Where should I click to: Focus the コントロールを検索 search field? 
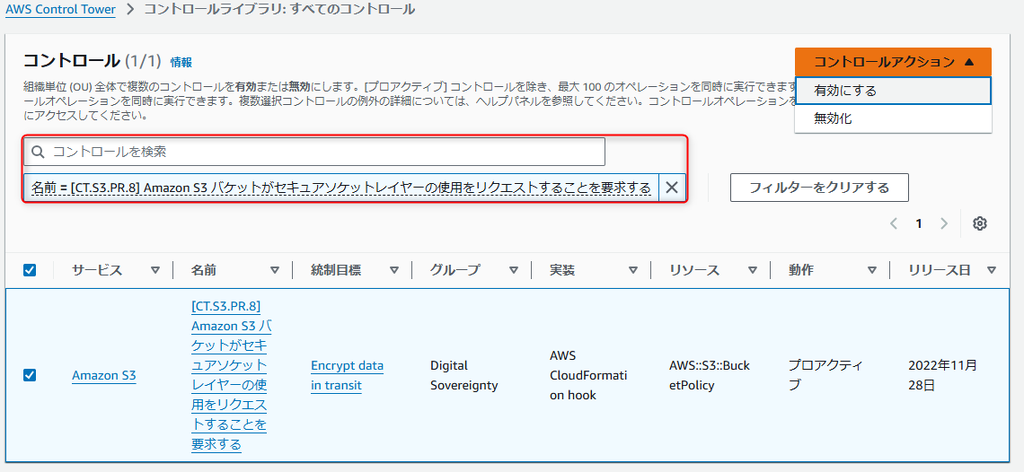pos(314,151)
